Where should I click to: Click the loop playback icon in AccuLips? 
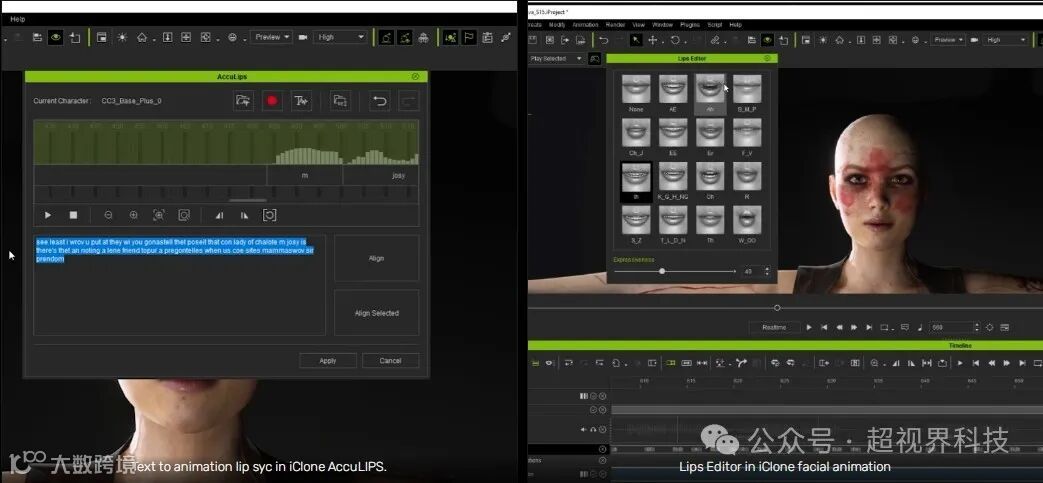(x=269, y=216)
